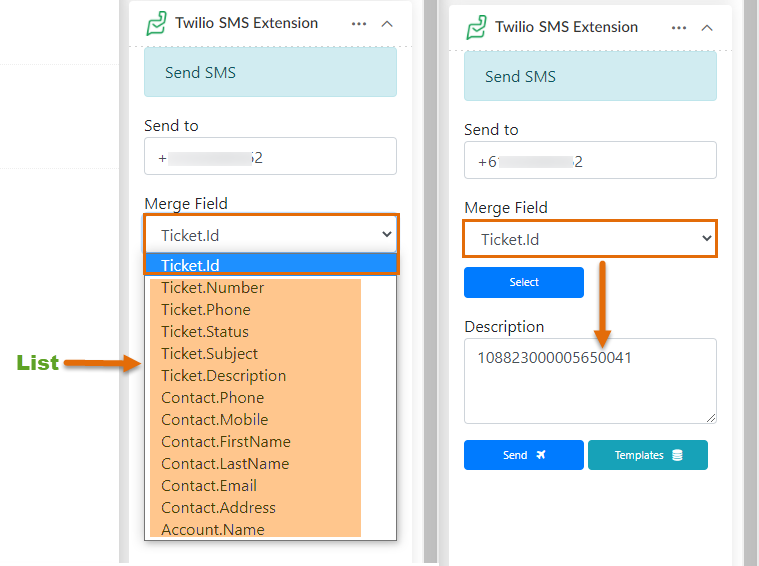This screenshot has width=759, height=566.
Task: Choose Ticket.Subject from merge field list
Action: (271, 354)
